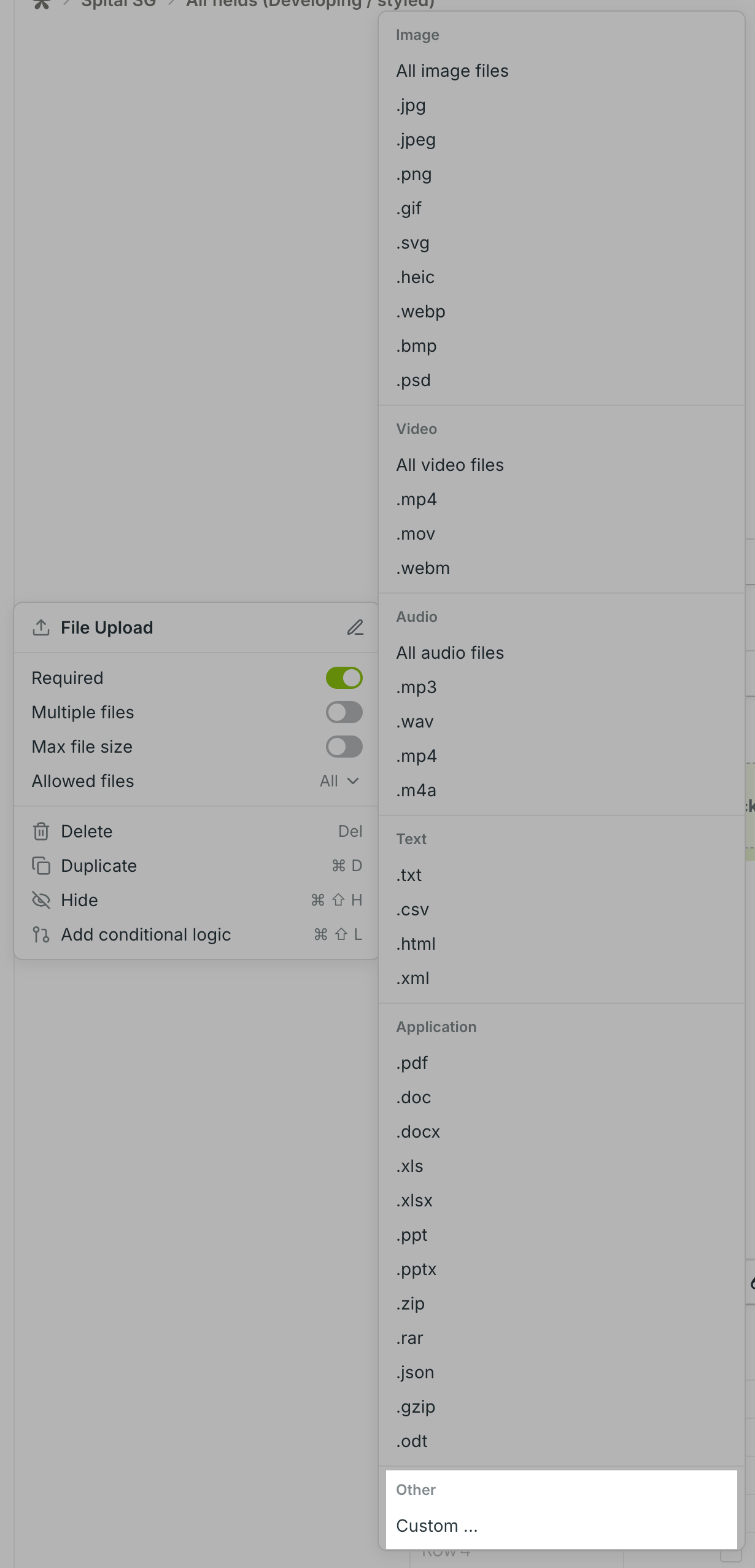This screenshot has width=755, height=1568.
Task: Select the .bmp file type
Action: pos(561,346)
